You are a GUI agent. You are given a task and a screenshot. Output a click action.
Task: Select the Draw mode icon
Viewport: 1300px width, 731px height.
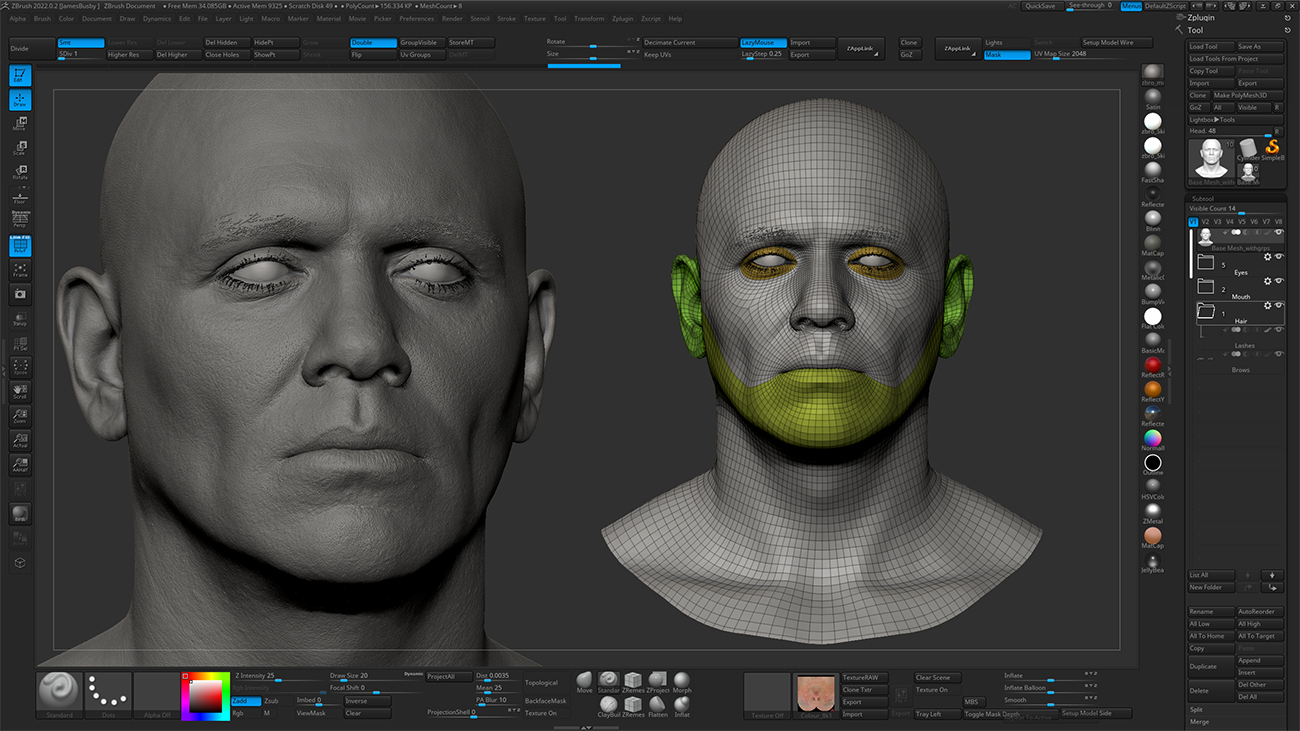[x=20, y=100]
